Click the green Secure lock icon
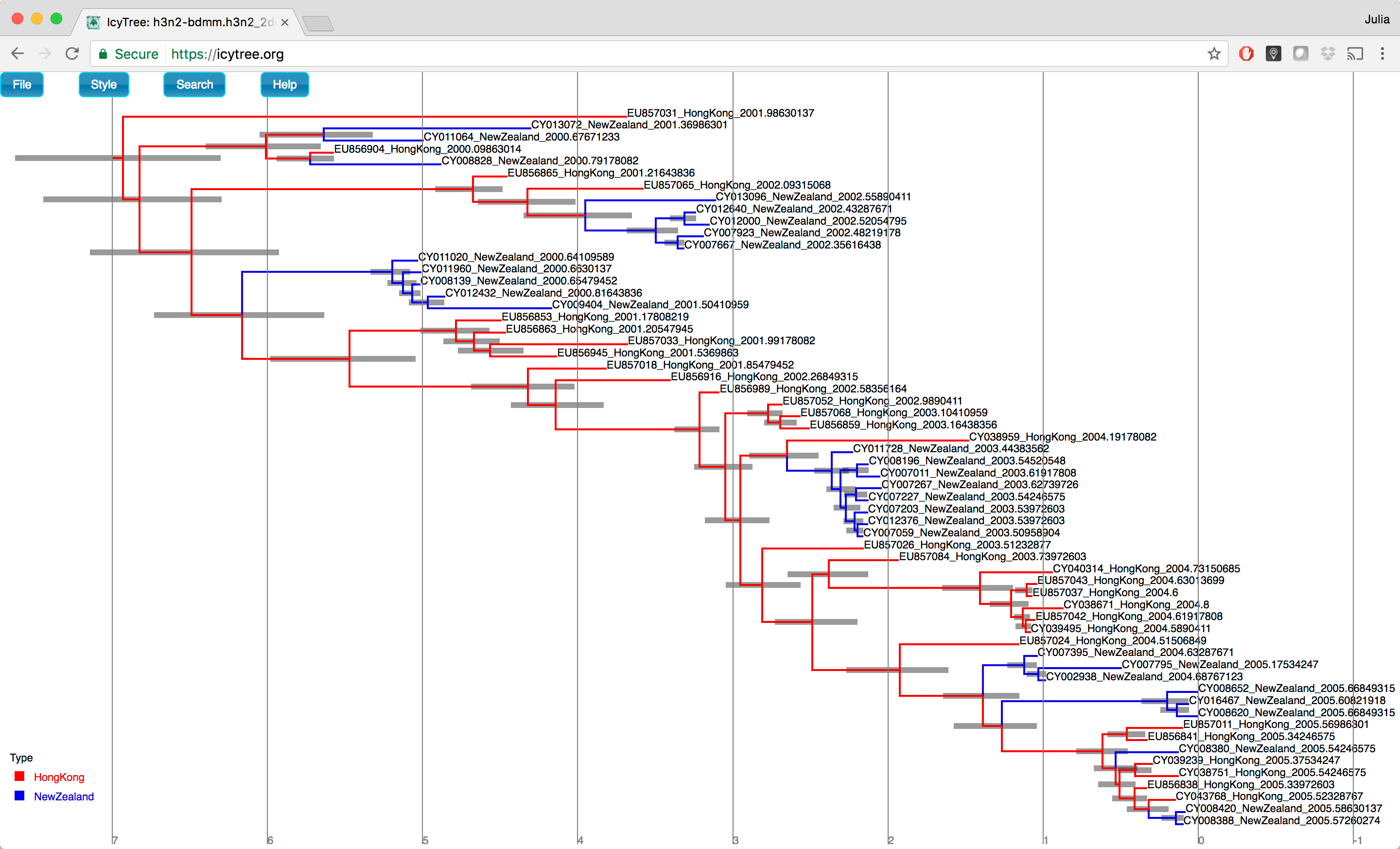1400x849 pixels. point(103,53)
